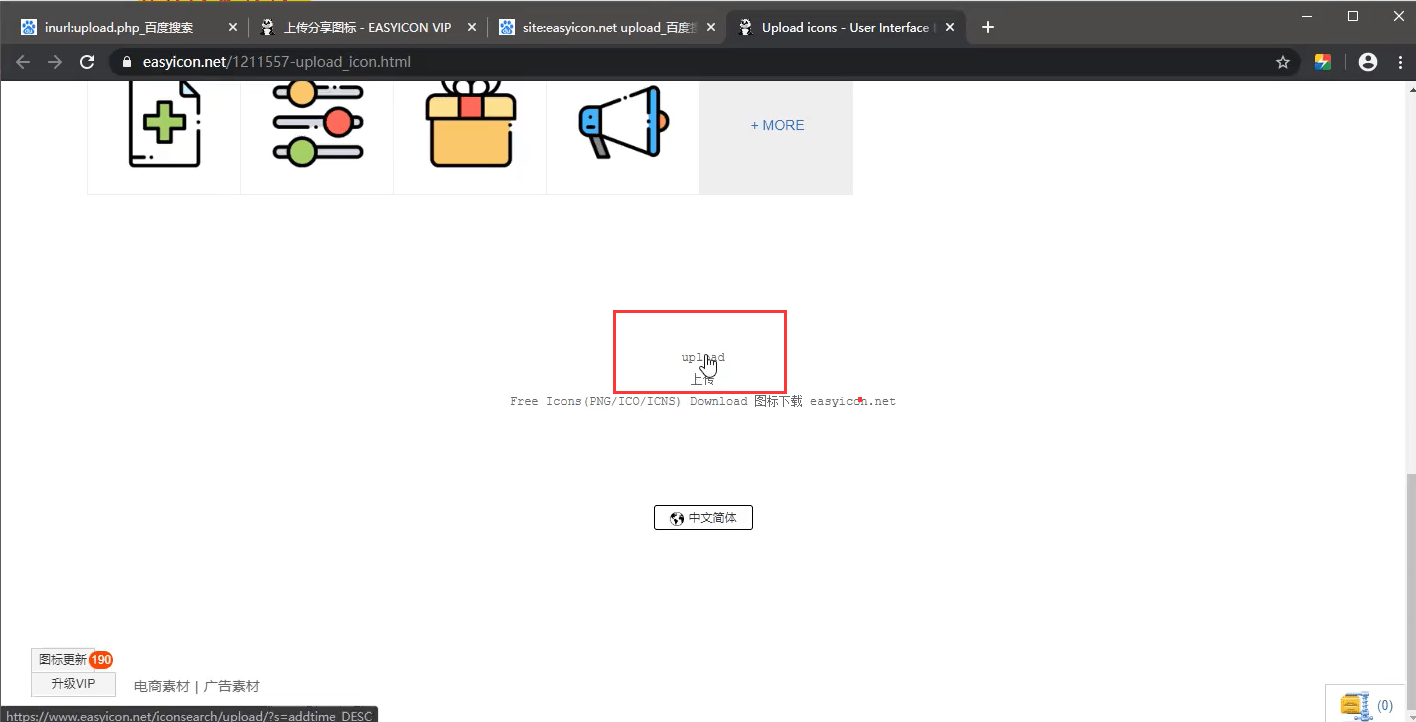Close the Upload icons tab
The height and width of the screenshot is (722, 1416).
click(x=949, y=28)
